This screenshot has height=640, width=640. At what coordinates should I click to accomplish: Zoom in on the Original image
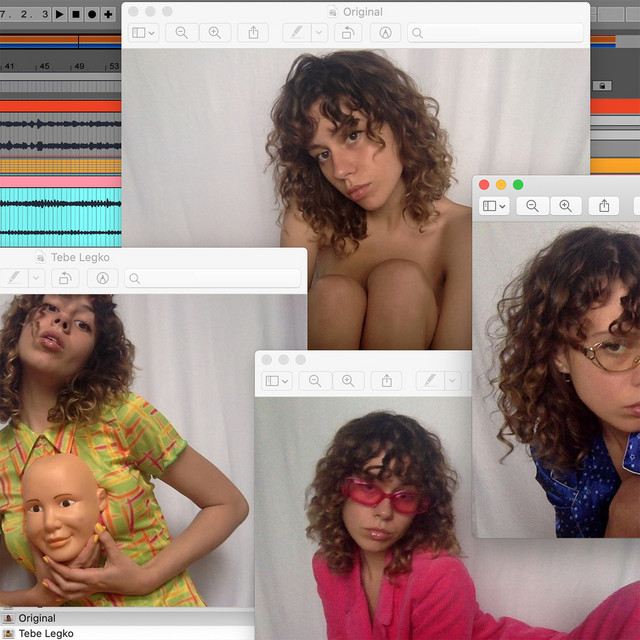(x=215, y=33)
